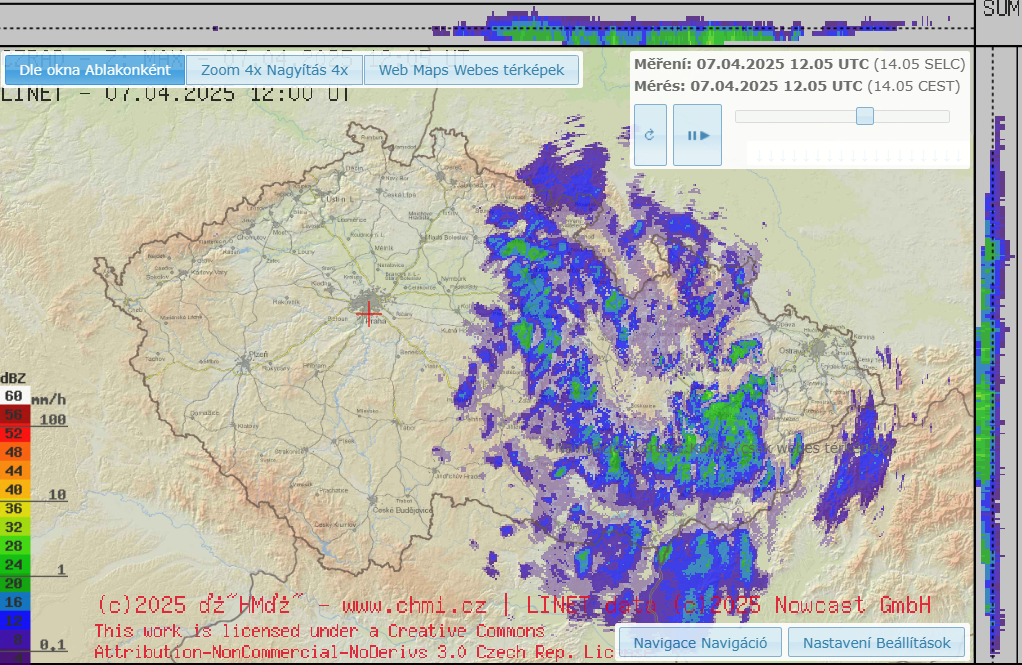
Task: Click the time slider handle
Action: 865,116
